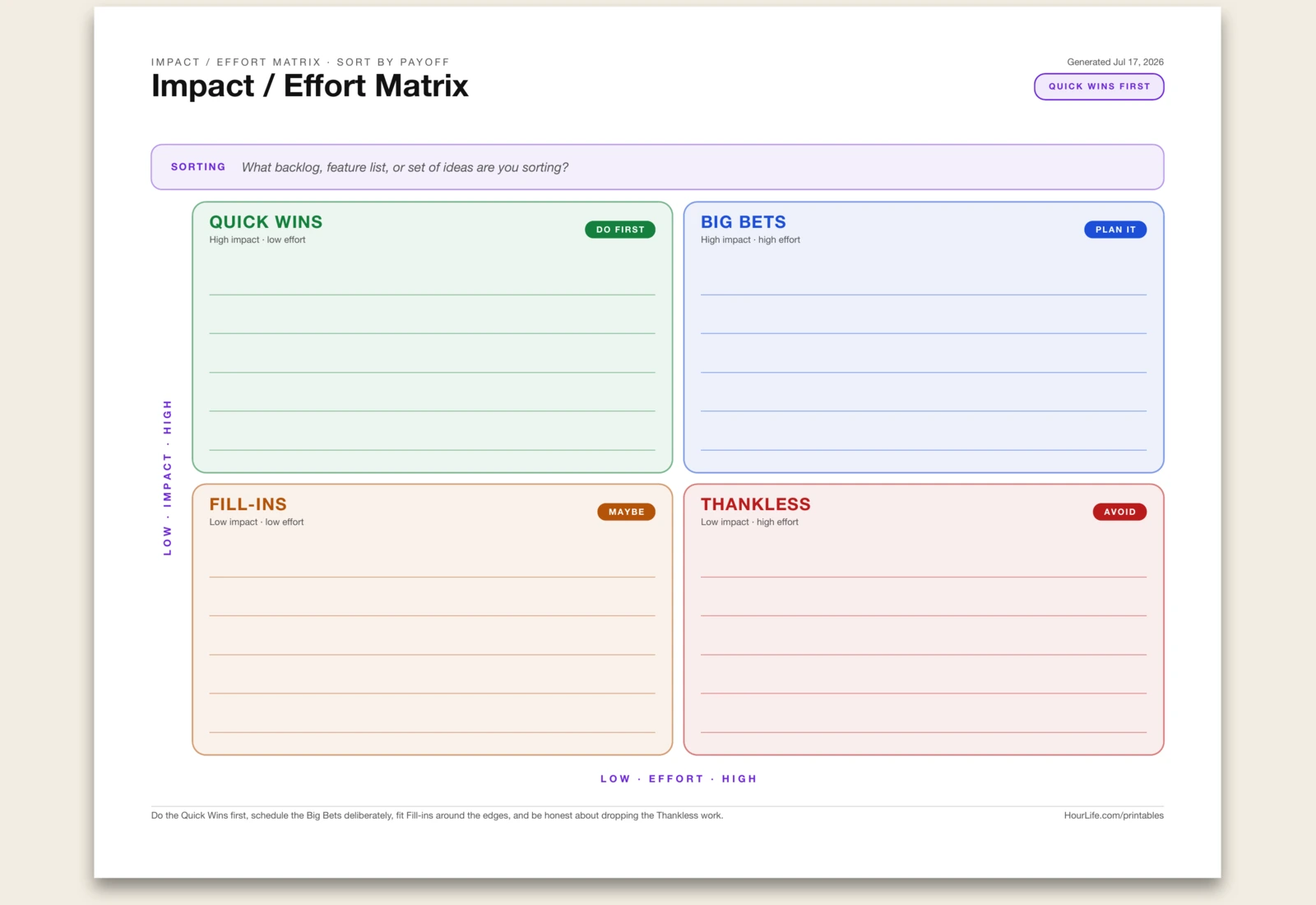Click 'High impact · low effort' subtitle
The image size is (1316, 905).
pos(257,240)
